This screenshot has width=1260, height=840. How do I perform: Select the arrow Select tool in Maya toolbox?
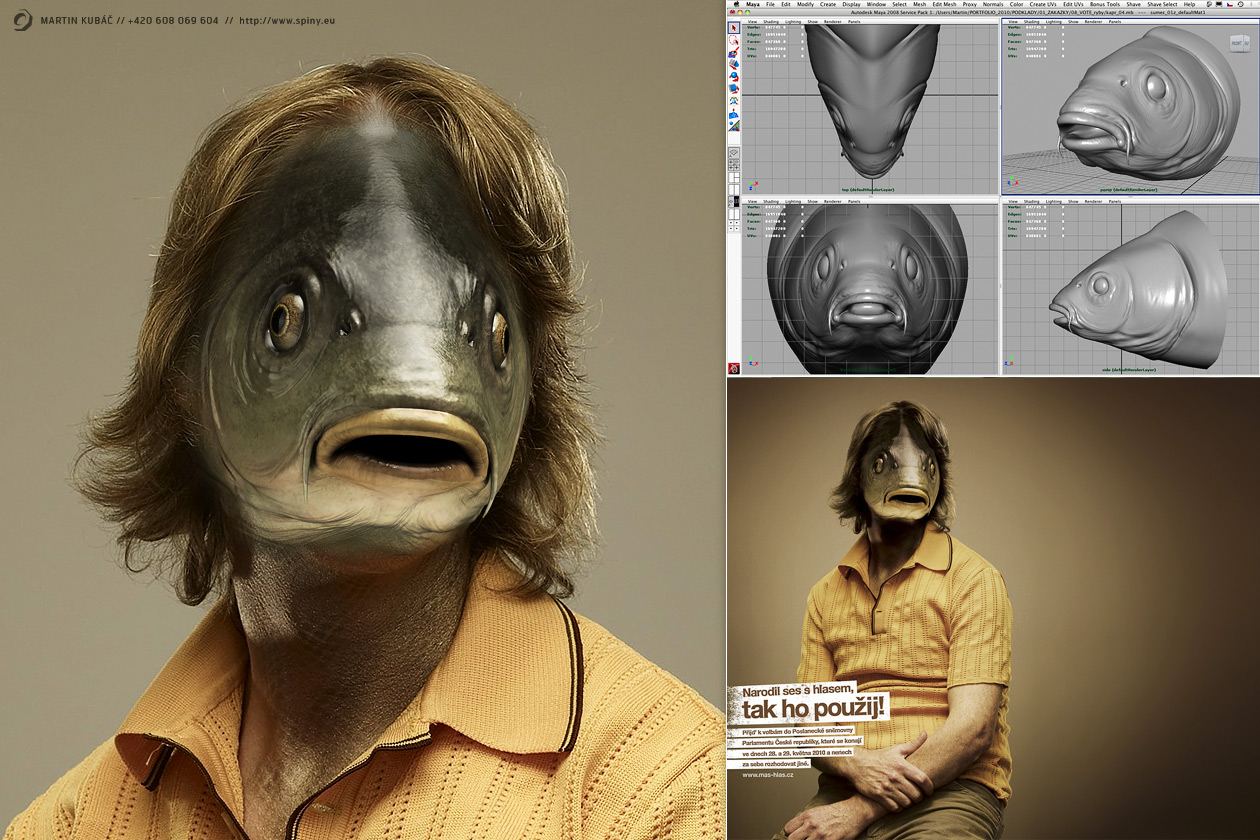click(x=734, y=28)
